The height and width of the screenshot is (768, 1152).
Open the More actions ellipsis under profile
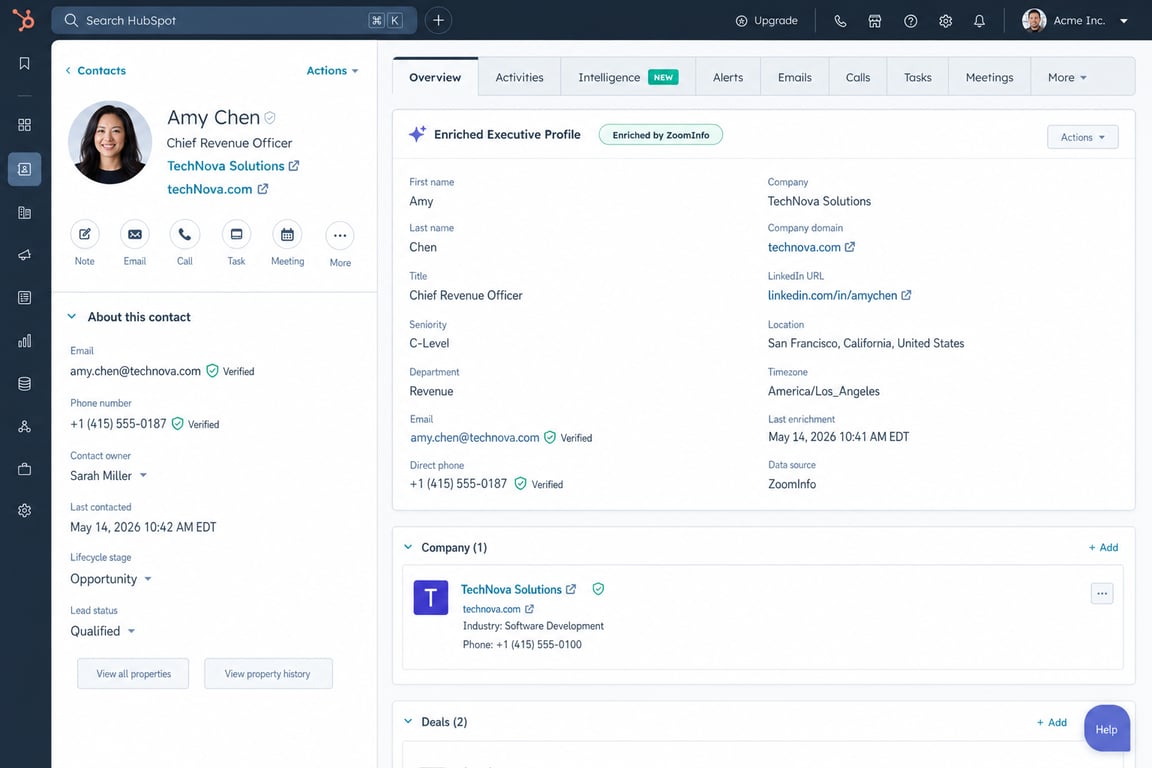[339, 236]
